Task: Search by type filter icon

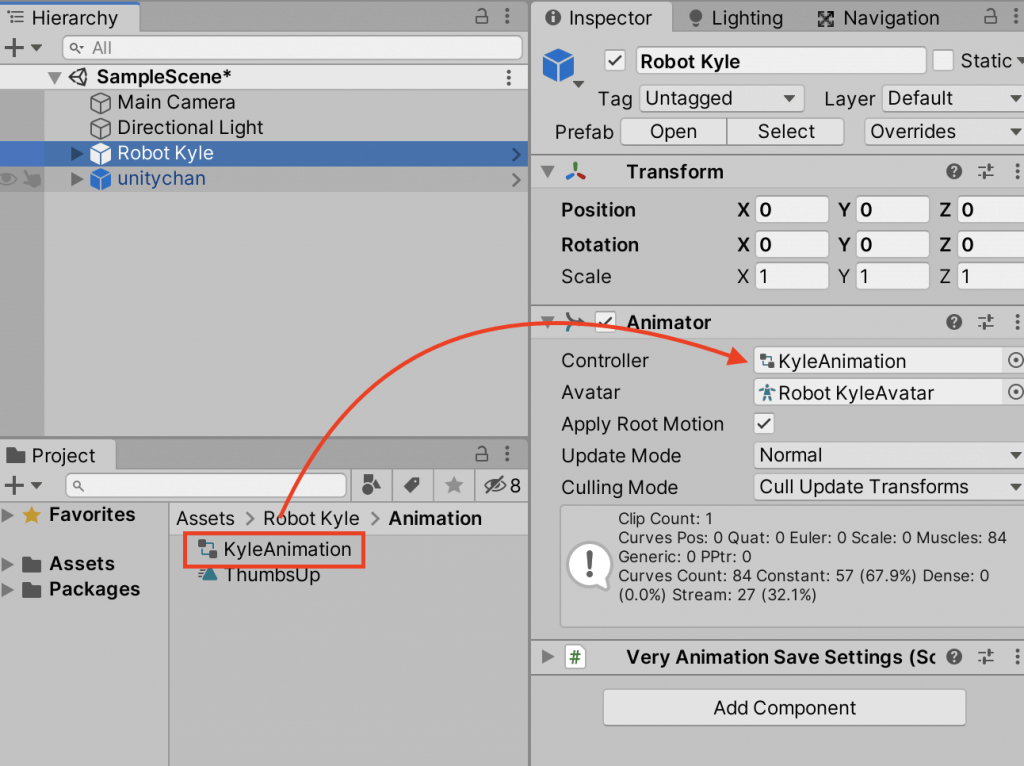Action: [371, 485]
